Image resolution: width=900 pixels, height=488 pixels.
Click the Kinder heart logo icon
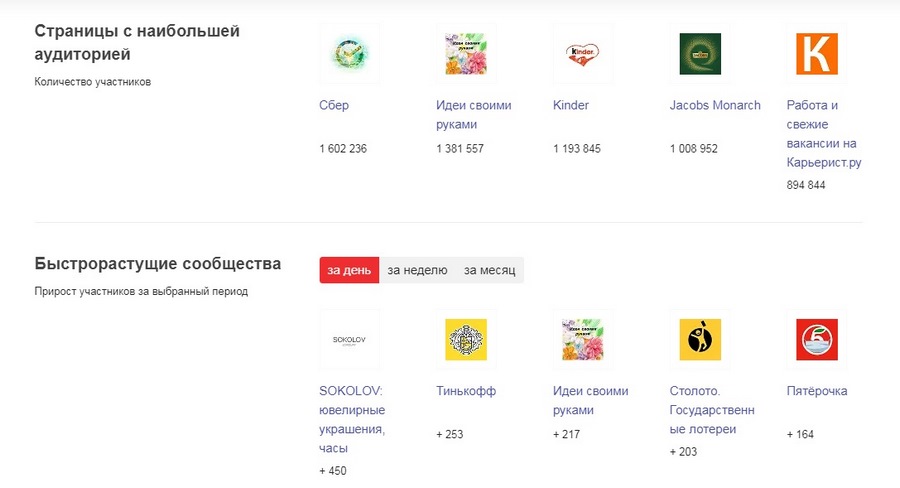click(x=583, y=54)
